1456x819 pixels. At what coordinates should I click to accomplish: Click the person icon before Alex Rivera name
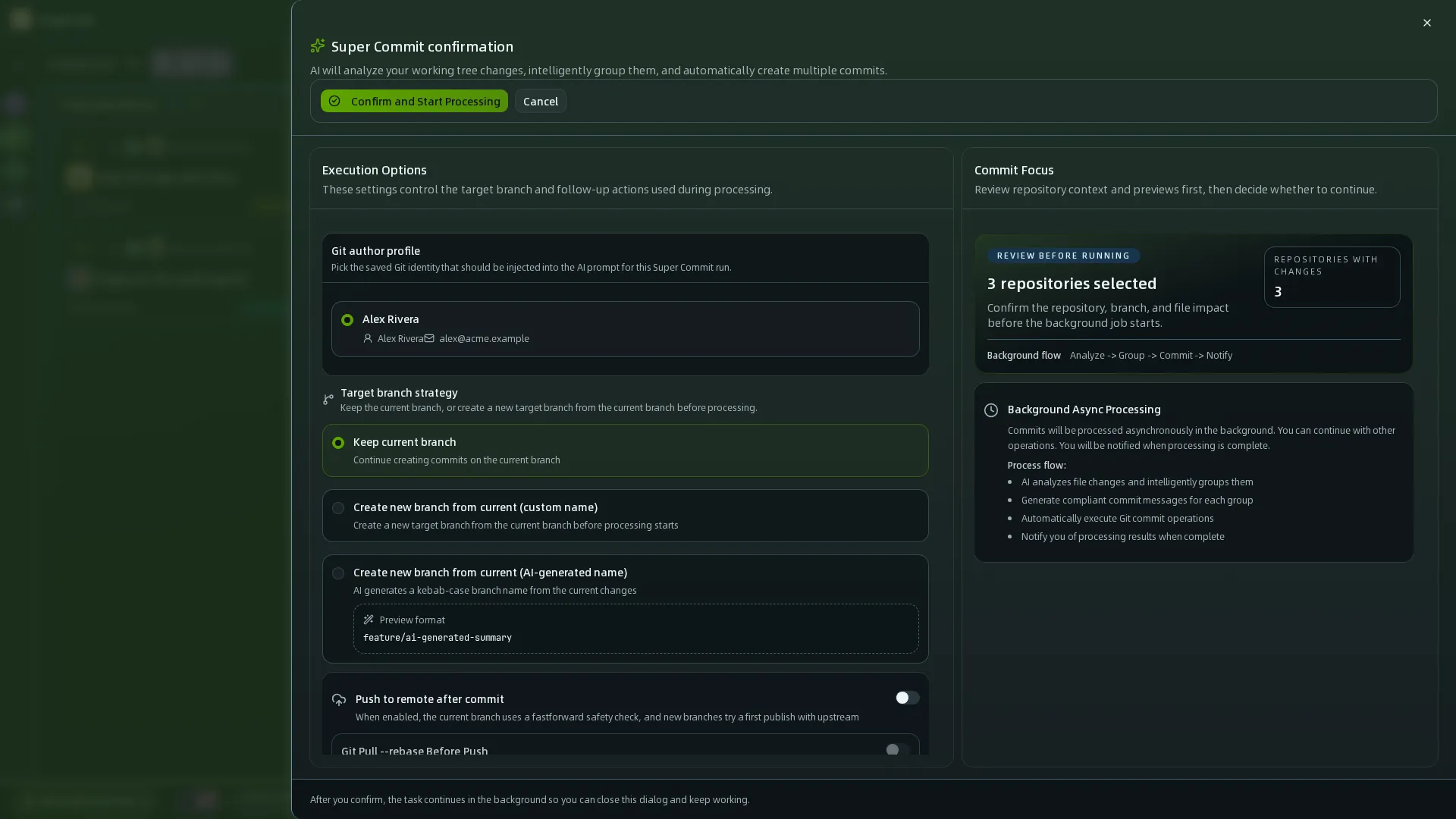coord(368,338)
